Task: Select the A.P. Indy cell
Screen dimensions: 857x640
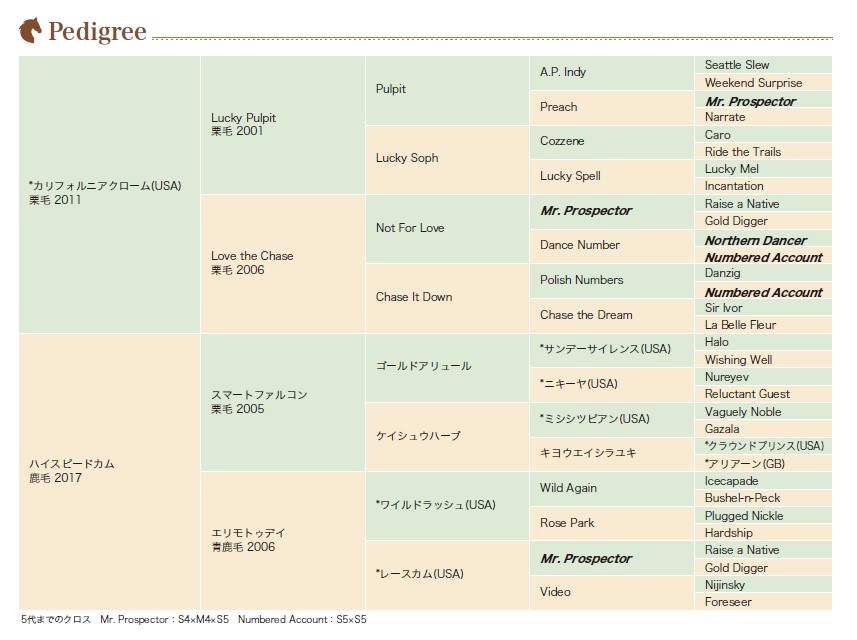Action: 612,73
